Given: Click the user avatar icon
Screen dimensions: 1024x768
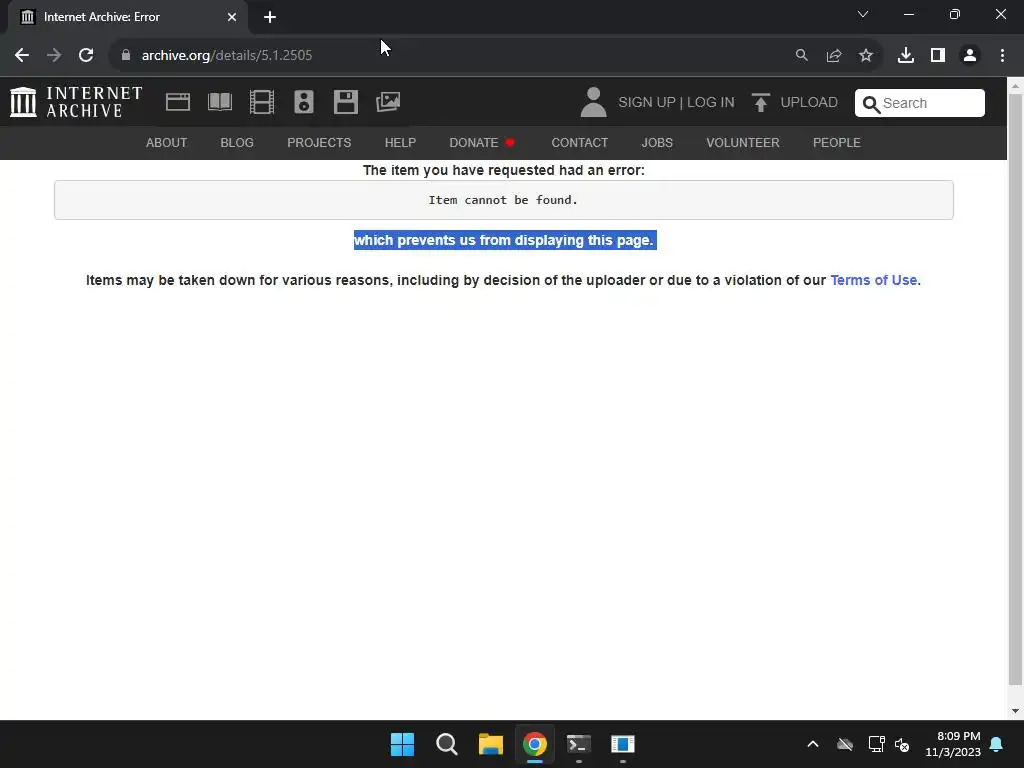Looking at the screenshot, I should pos(593,102).
